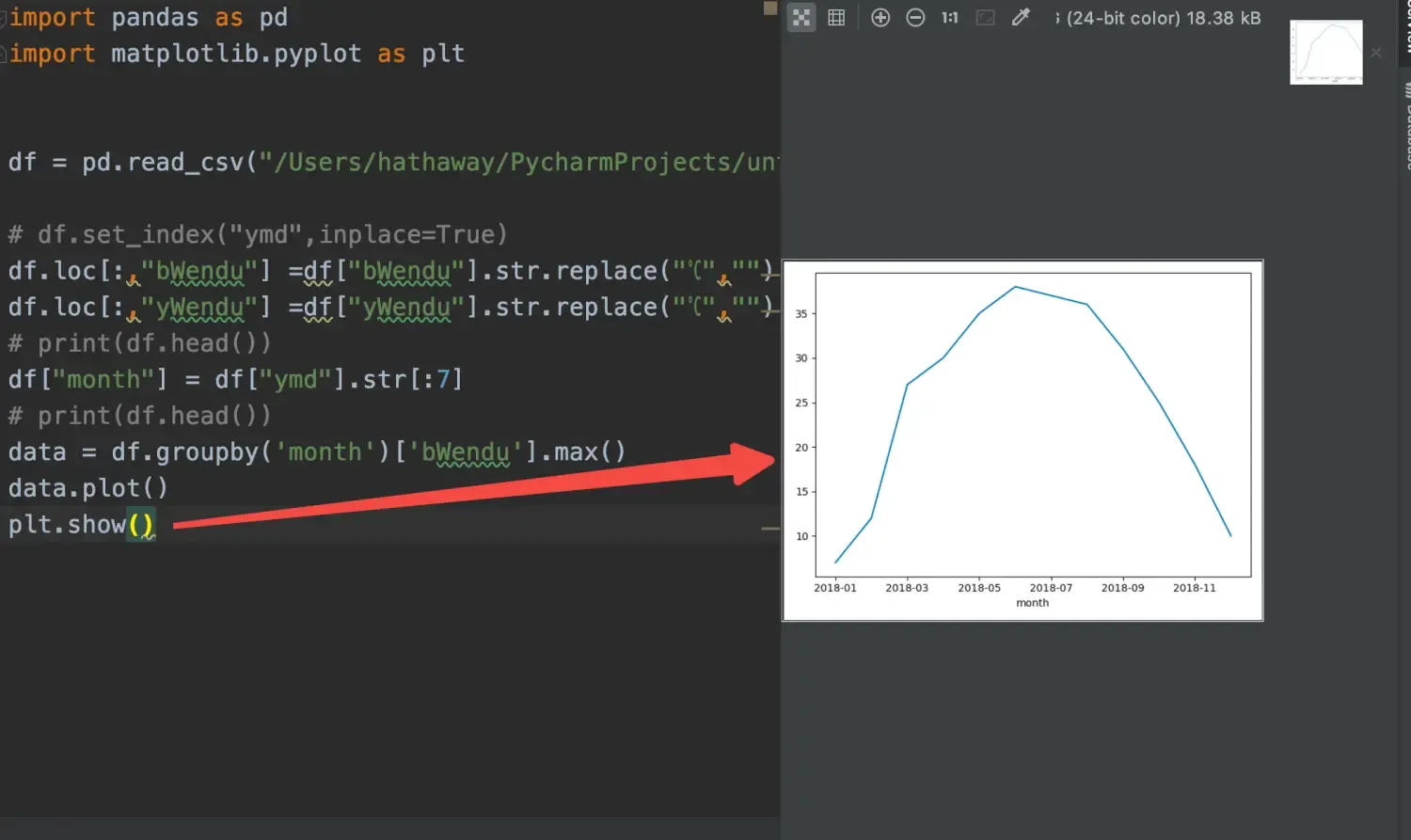Set image to 1:1 actual size
The width and height of the screenshot is (1411, 840).
(950, 18)
